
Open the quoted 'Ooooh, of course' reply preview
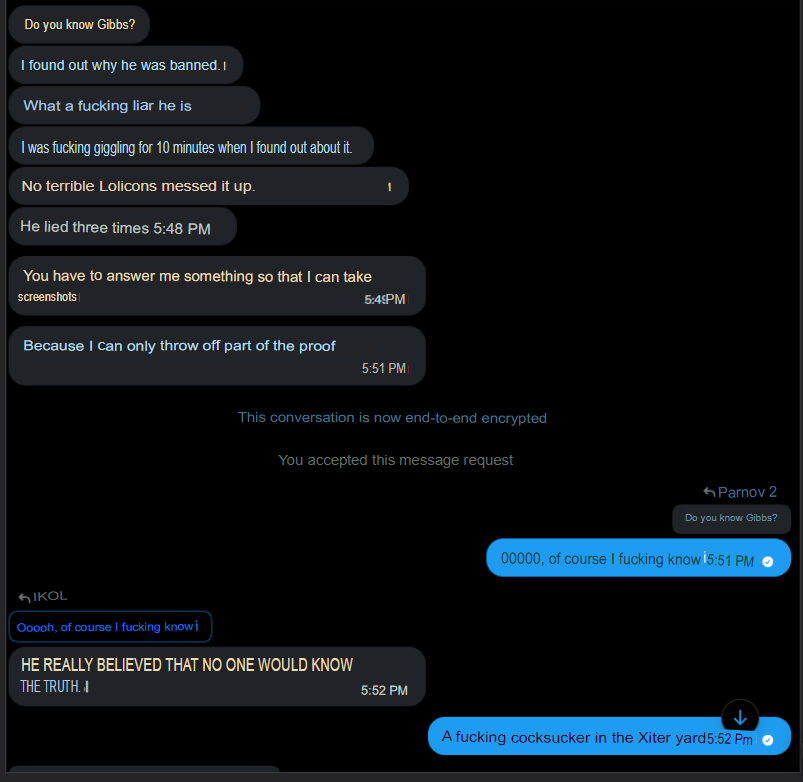110,627
